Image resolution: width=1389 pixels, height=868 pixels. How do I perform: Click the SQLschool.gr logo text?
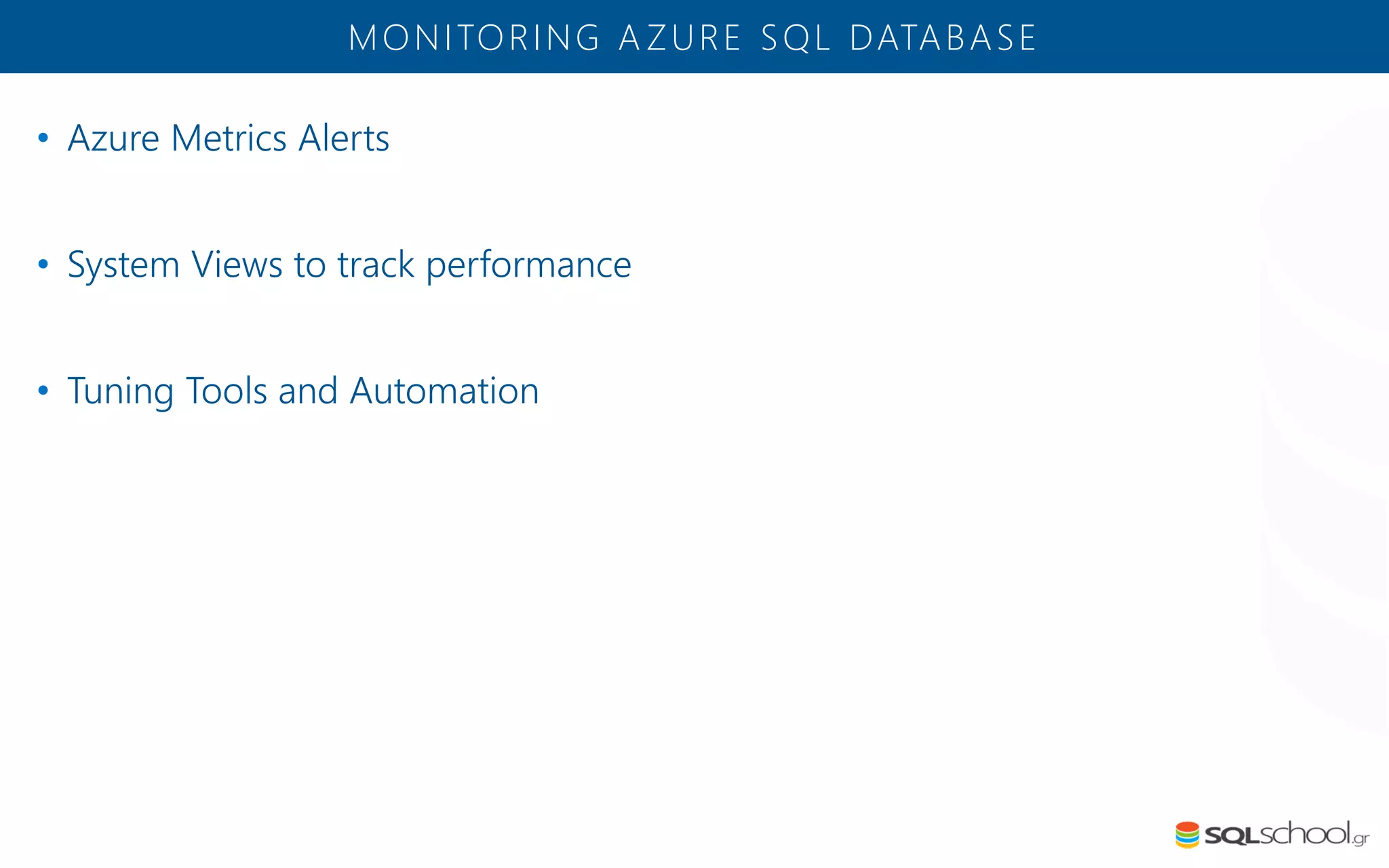tap(1275, 835)
